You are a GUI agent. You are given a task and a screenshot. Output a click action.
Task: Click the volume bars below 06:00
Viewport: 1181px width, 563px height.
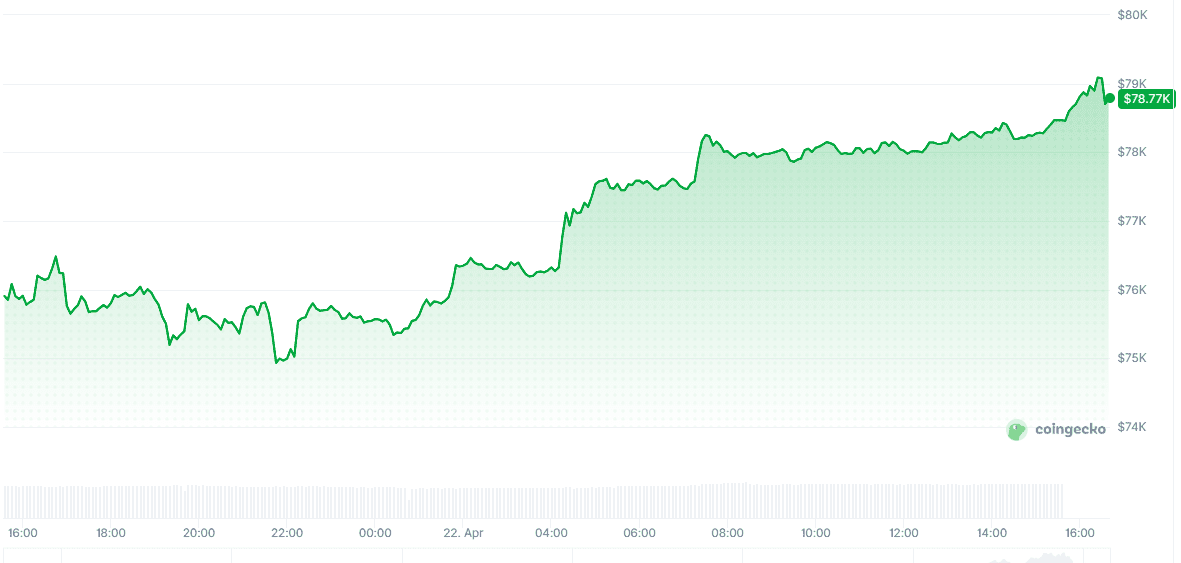(x=640, y=500)
